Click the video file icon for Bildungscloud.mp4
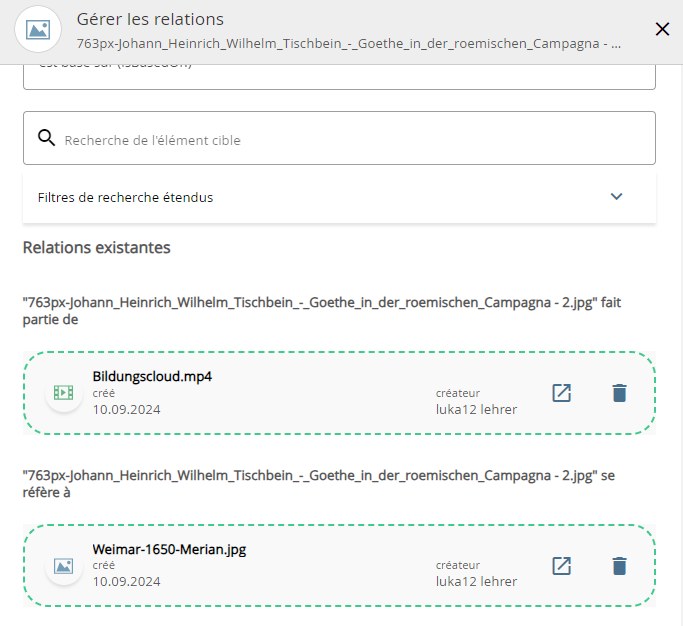Viewport: 683px width, 626px height. 64,393
